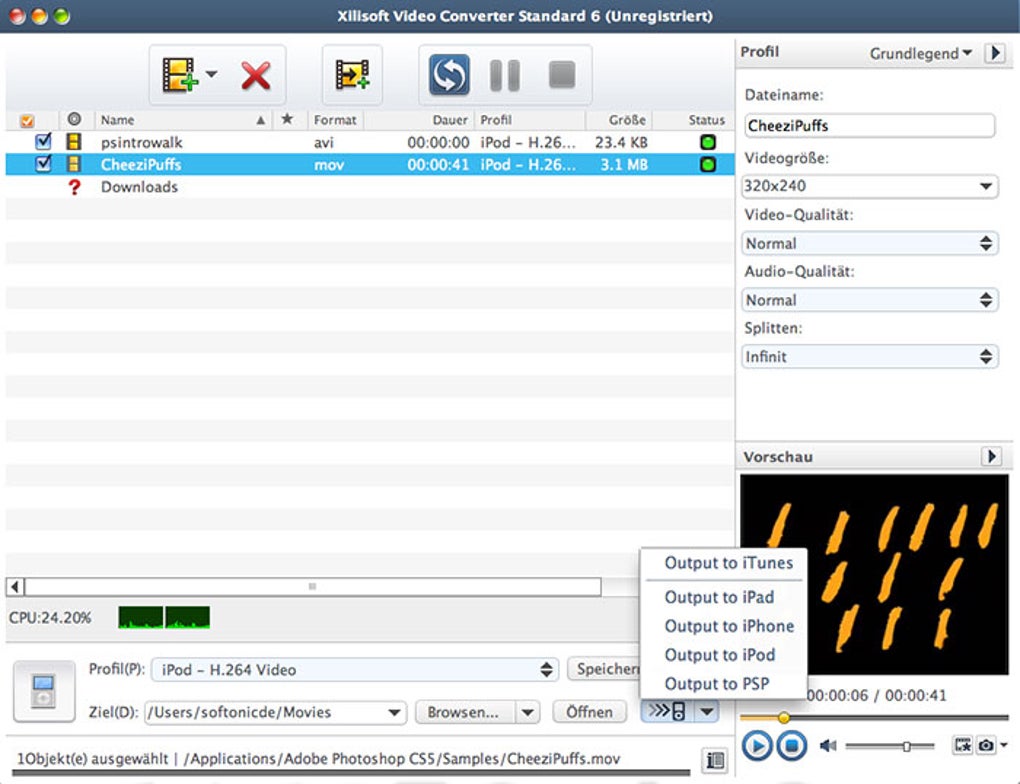Click the Add File filmstrip icon
This screenshot has height=784, width=1020.
180,75
